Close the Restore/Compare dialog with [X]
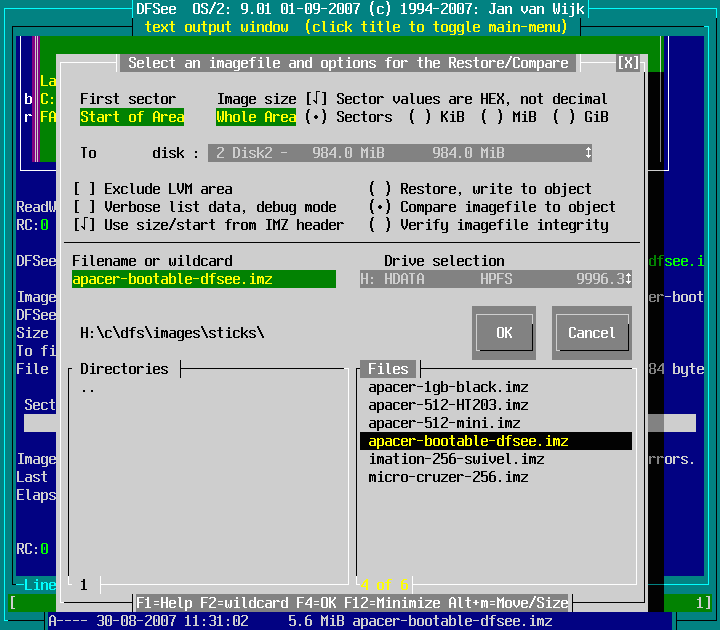The image size is (720, 630). pos(628,63)
